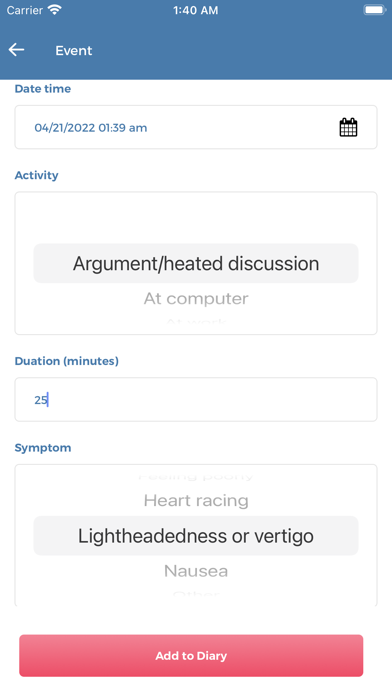
Task: Tap the back arrow icon
Action: point(16,50)
